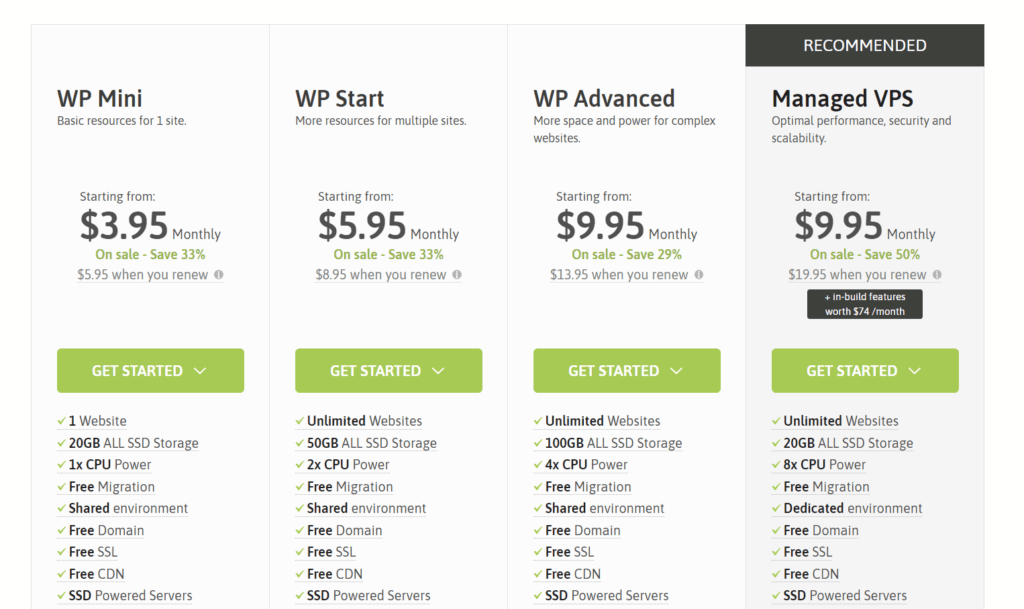Click info icon beside $19.95 renewal price
Screen dimensions: 1024x609
pyautogui.click(x=937, y=275)
